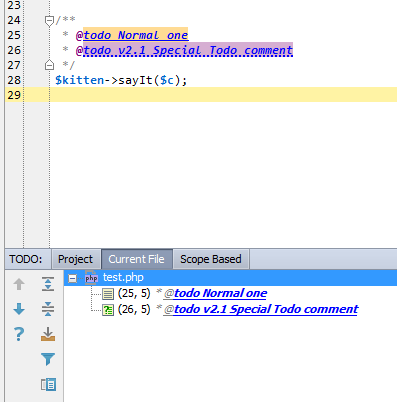Fold doc comment at line 24

[x=49, y=21]
